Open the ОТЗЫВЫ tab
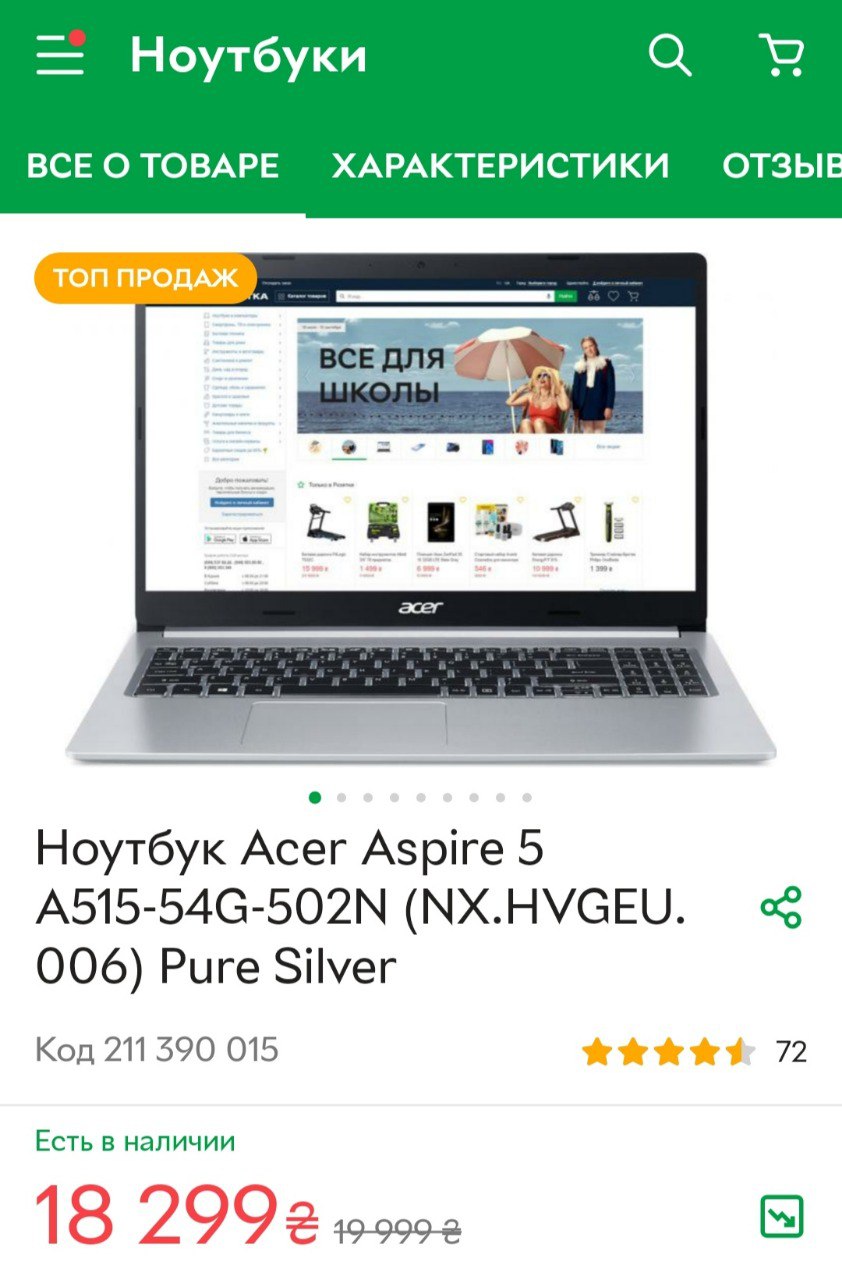Viewport: 842px width, 1280px height. click(x=782, y=165)
